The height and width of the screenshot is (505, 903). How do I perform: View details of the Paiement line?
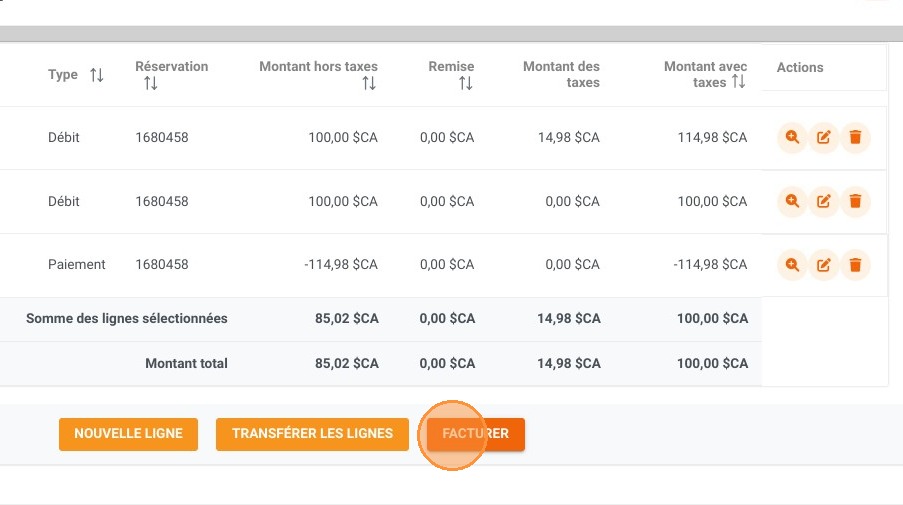point(792,264)
